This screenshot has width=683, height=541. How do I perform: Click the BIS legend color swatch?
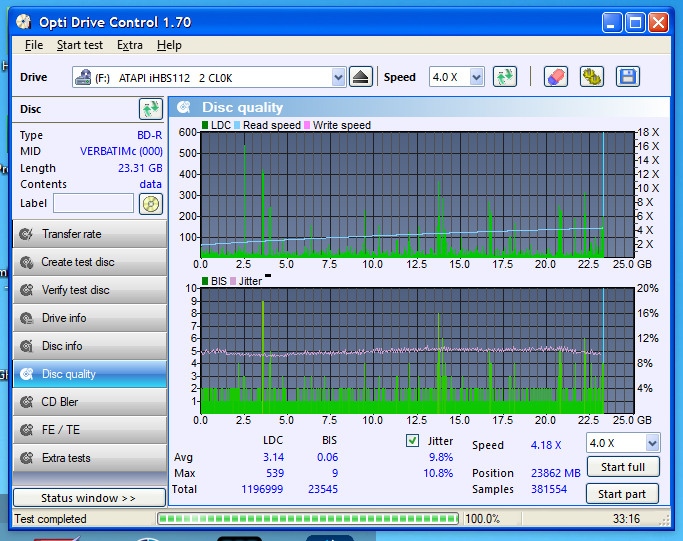point(205,281)
